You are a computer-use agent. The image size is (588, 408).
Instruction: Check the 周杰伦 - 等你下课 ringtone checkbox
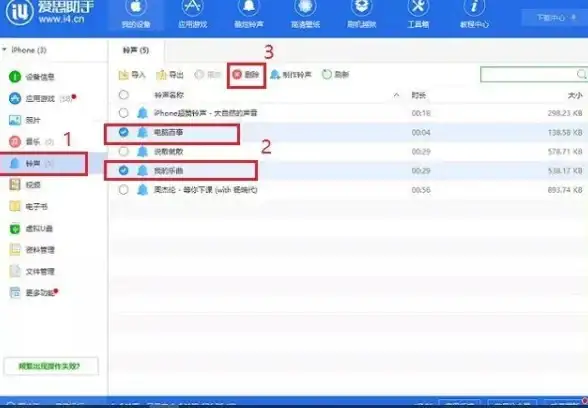coord(123,190)
